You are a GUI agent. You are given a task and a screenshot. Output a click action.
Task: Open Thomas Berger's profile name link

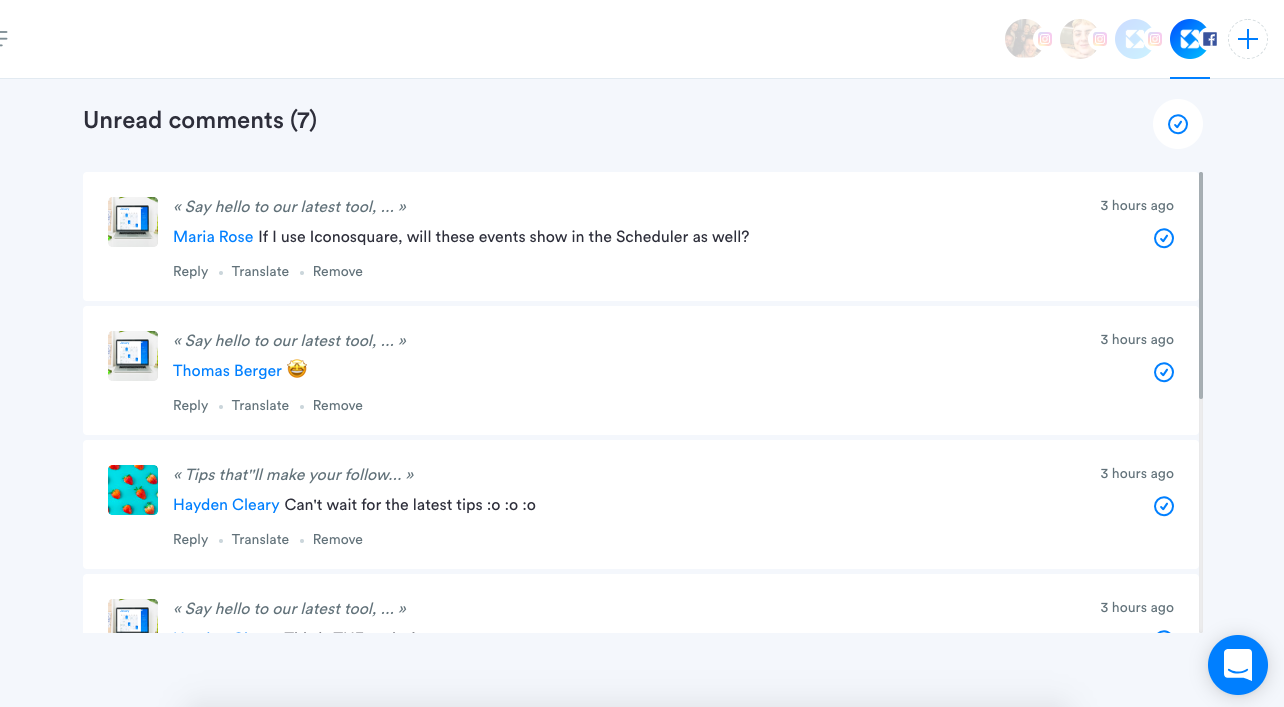click(227, 371)
